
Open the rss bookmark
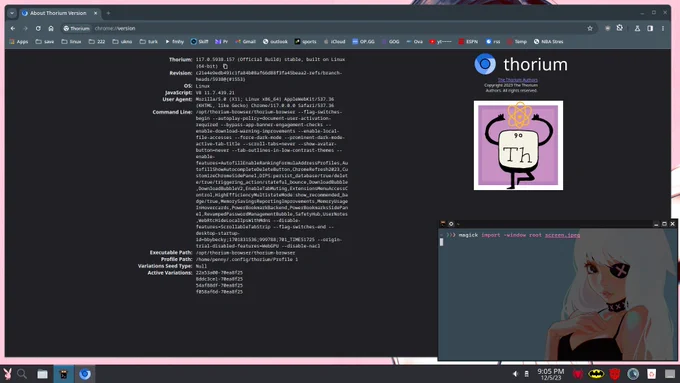click(x=493, y=42)
